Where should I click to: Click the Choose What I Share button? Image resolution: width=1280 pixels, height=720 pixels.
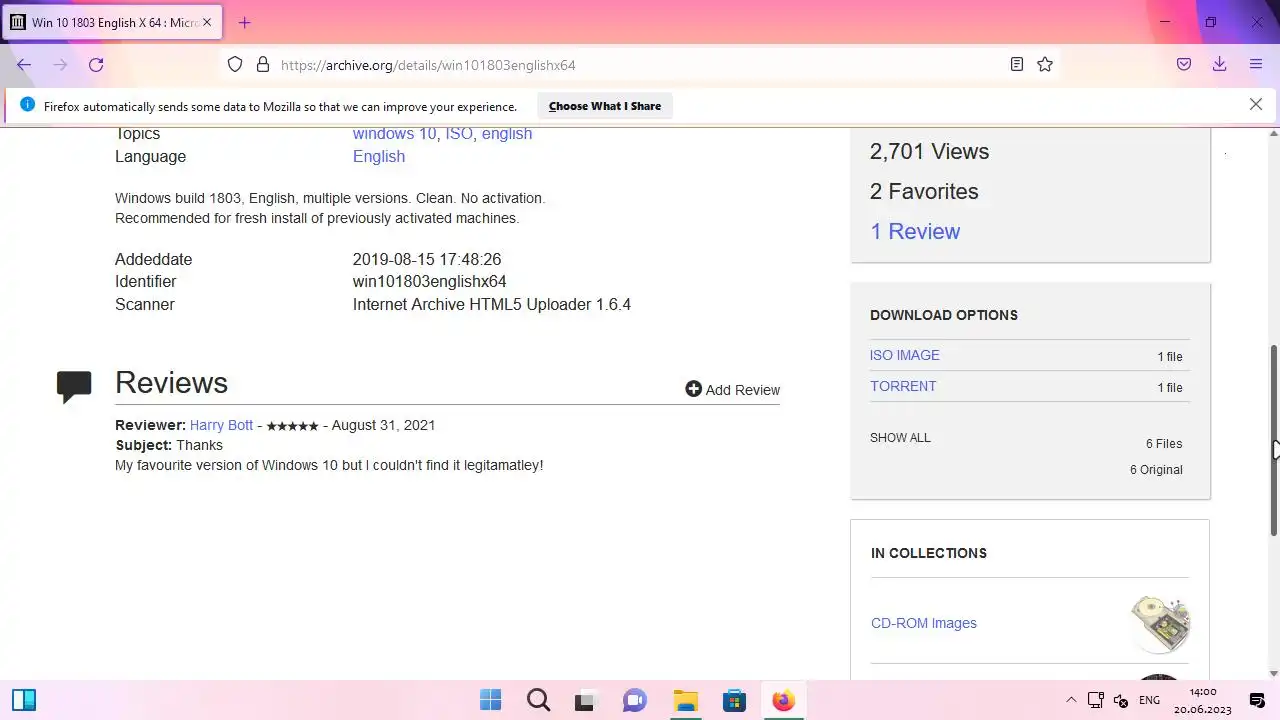pyautogui.click(x=605, y=106)
